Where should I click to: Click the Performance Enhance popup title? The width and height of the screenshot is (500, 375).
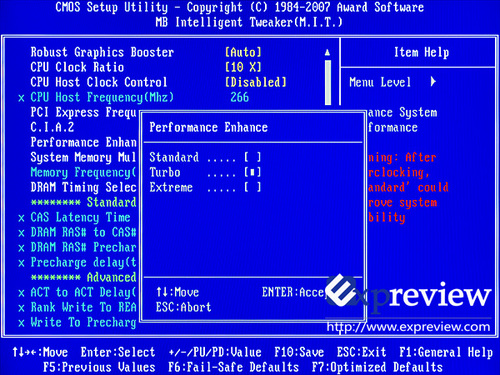tap(209, 127)
